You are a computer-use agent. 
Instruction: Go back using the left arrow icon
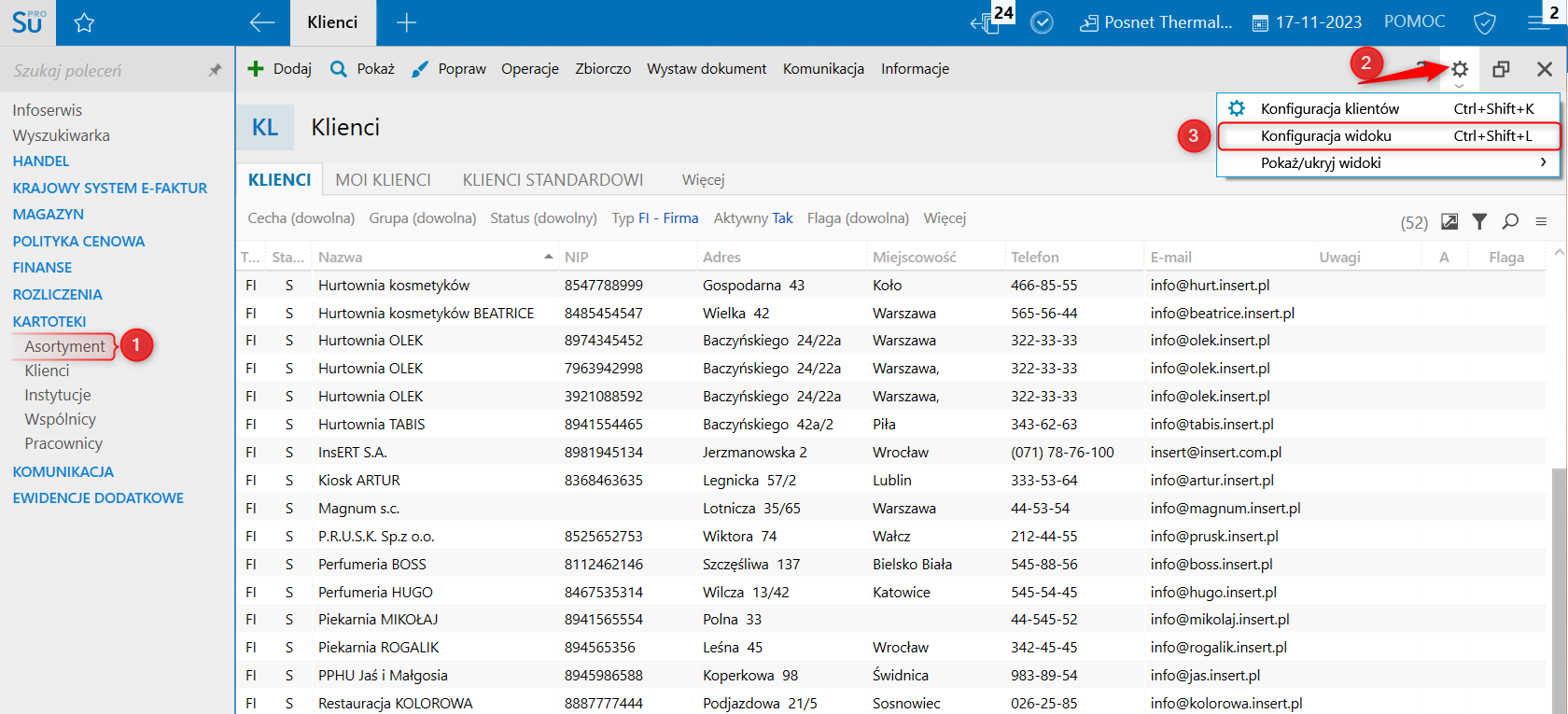point(262,23)
